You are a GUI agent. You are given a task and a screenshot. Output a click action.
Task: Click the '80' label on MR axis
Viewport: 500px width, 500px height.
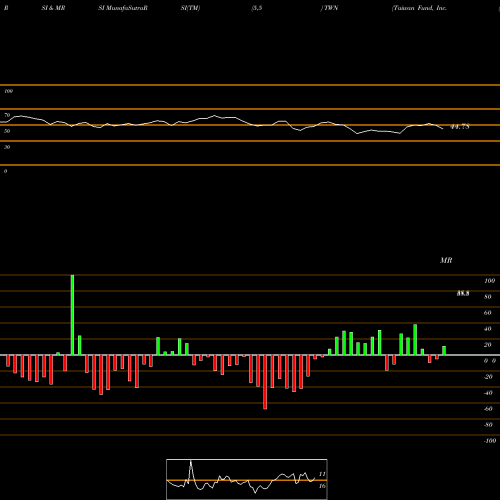tap(488, 297)
